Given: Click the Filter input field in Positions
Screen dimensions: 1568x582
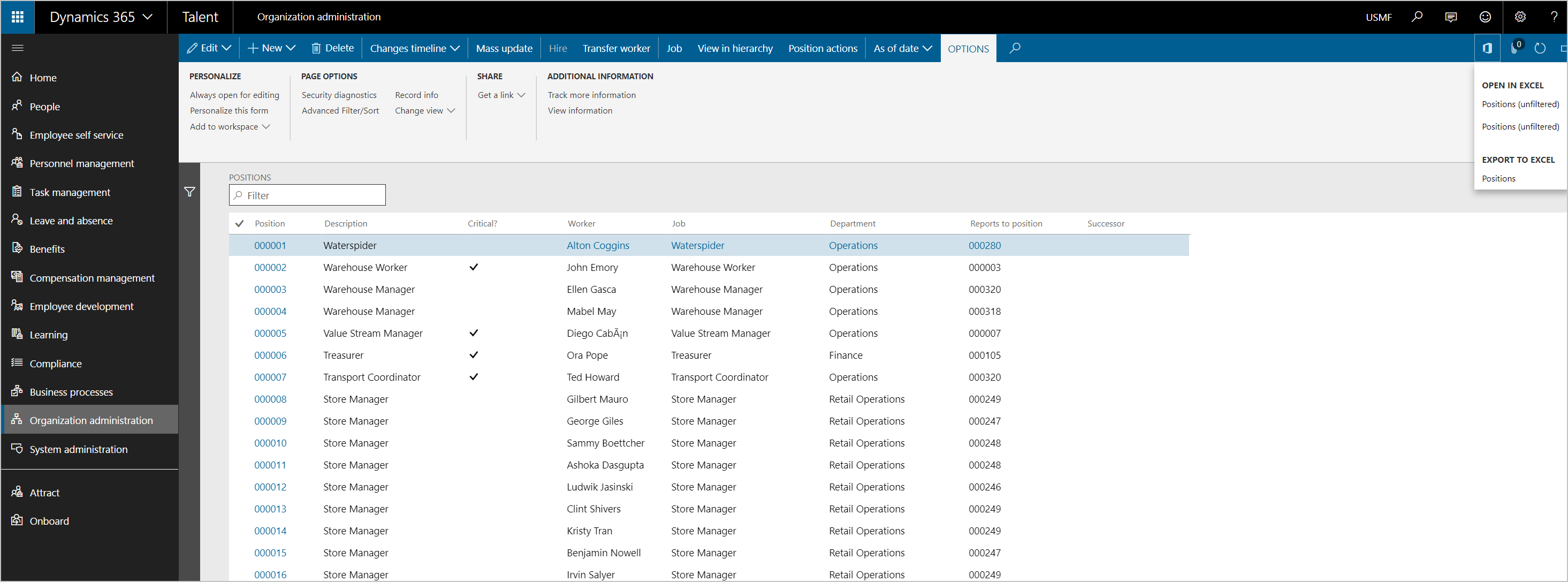Looking at the screenshot, I should coord(307,195).
